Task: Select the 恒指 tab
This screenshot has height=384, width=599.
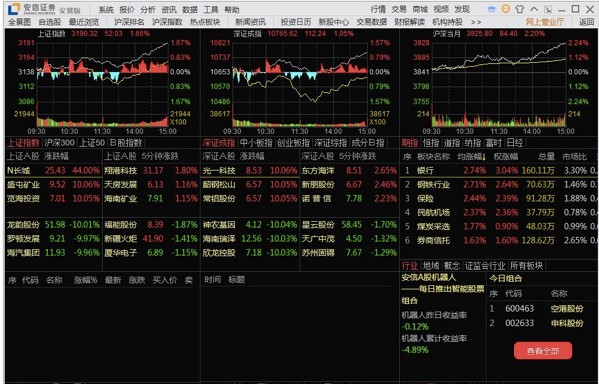Action: 431,143
